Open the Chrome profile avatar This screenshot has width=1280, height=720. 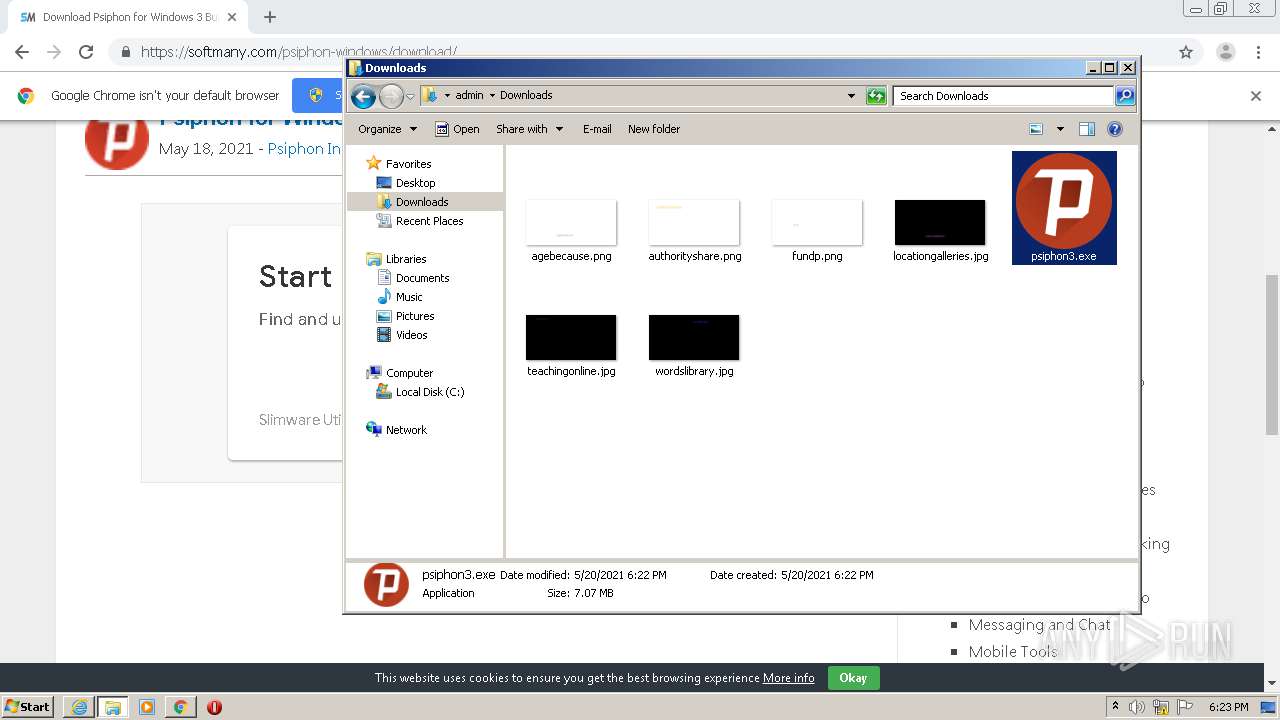(1225, 52)
